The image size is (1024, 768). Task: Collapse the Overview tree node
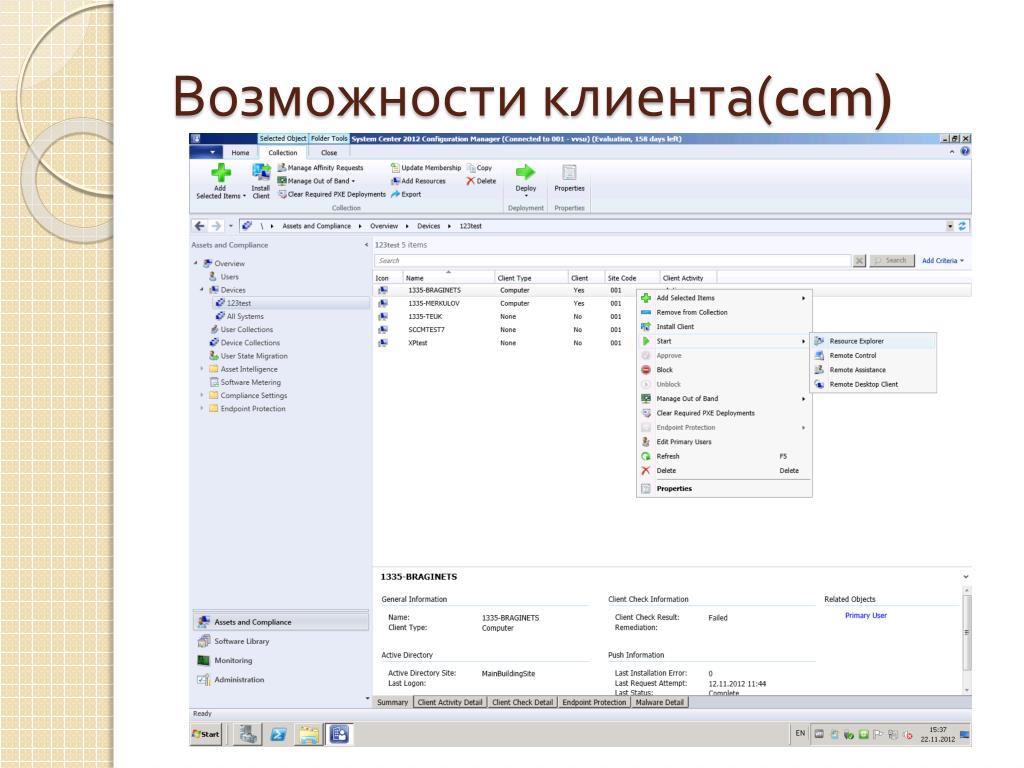pos(195,263)
